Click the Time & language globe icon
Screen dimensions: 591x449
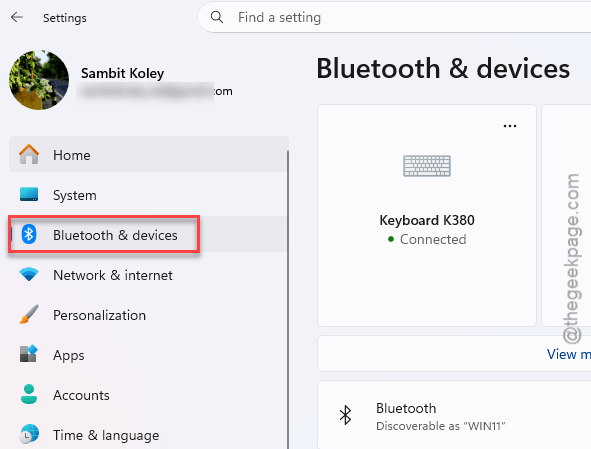[x=29, y=434]
